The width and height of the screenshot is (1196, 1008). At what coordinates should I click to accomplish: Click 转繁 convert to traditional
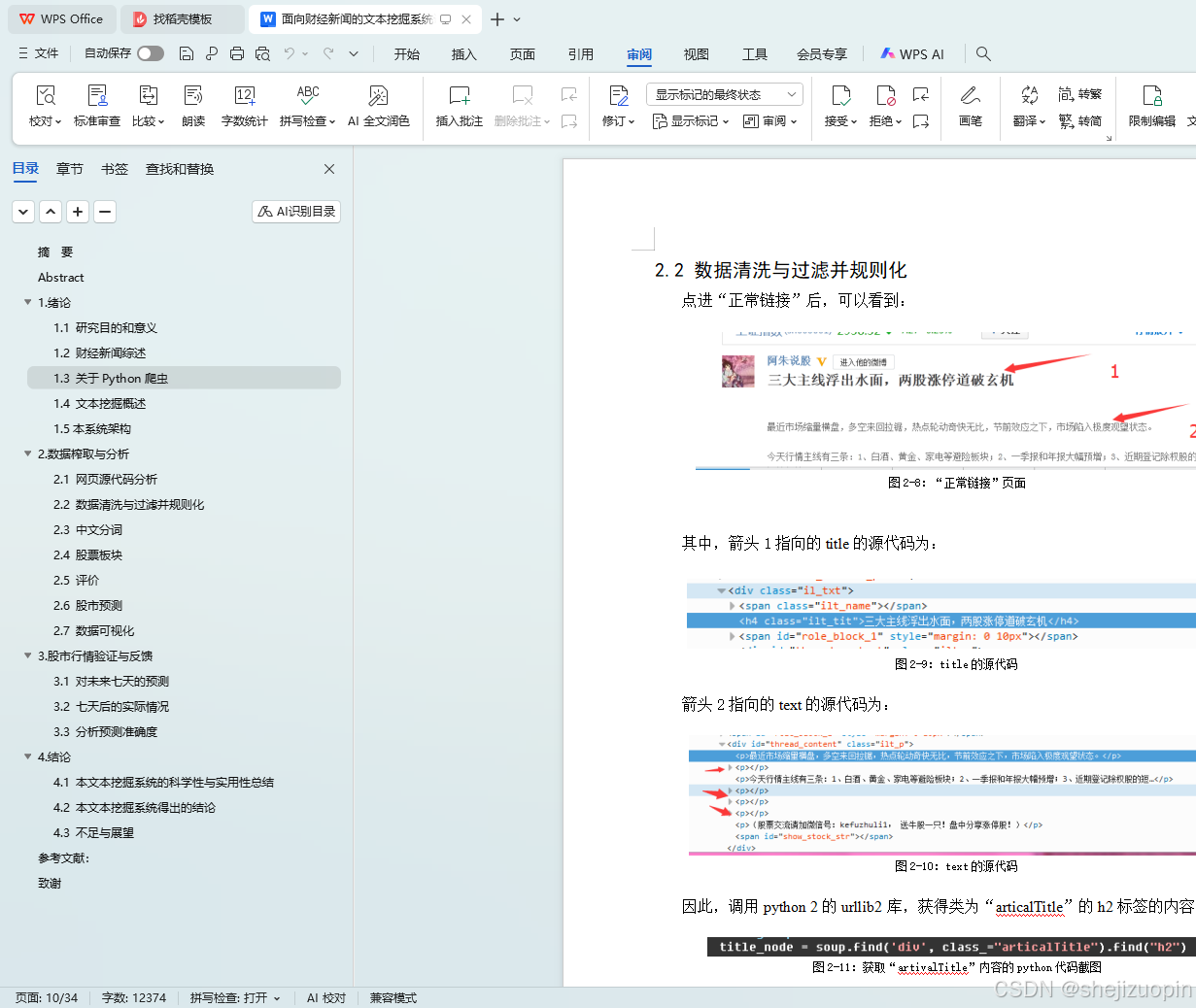pos(1079,94)
